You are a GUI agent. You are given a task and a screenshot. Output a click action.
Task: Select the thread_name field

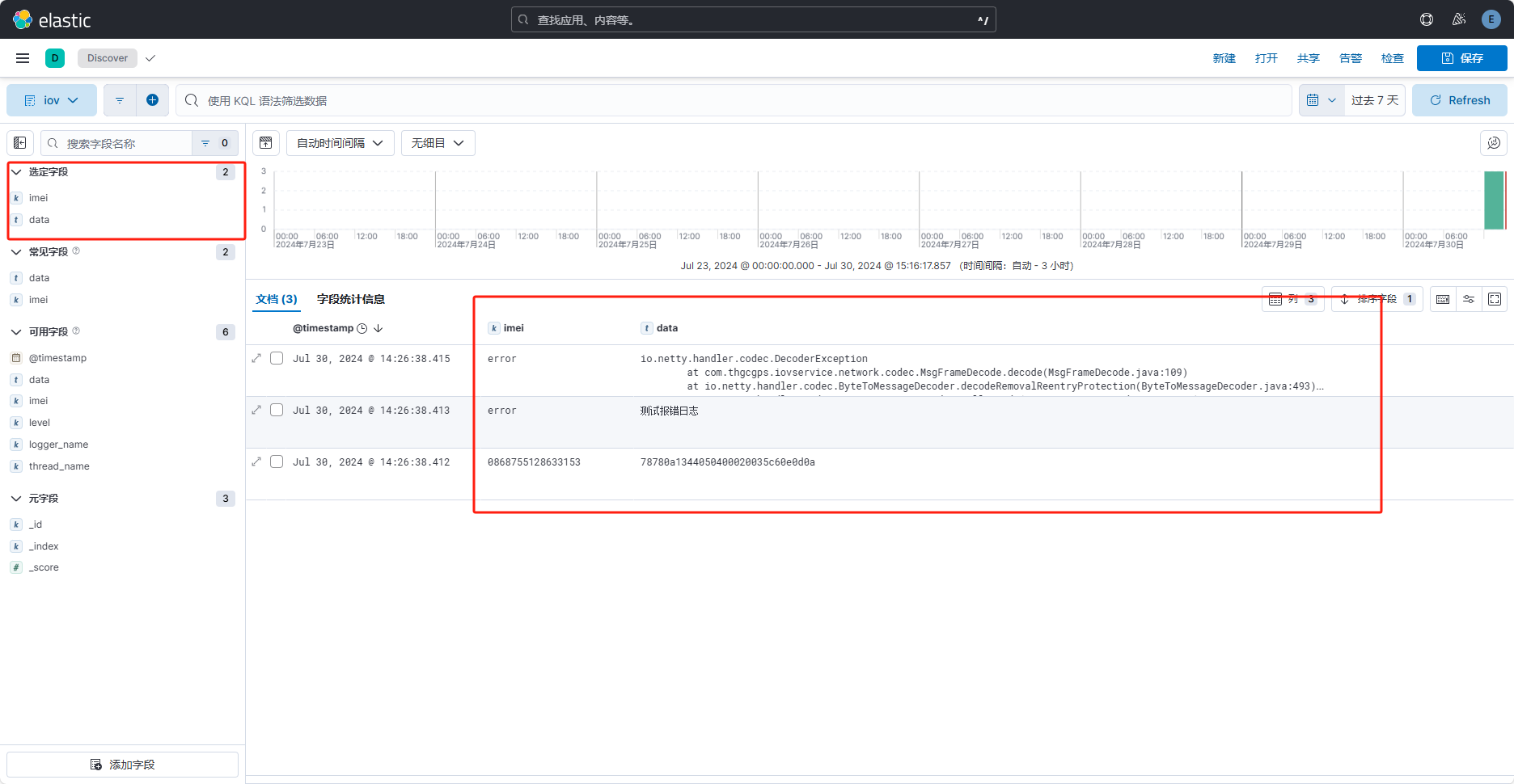[59, 466]
